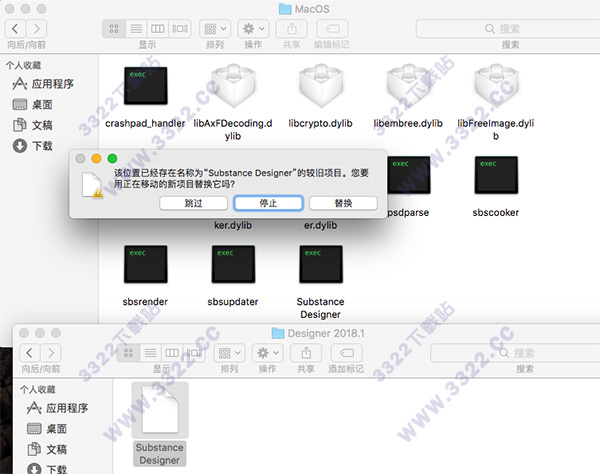Click the Designer 2018.1 folder title icon

point(278,333)
